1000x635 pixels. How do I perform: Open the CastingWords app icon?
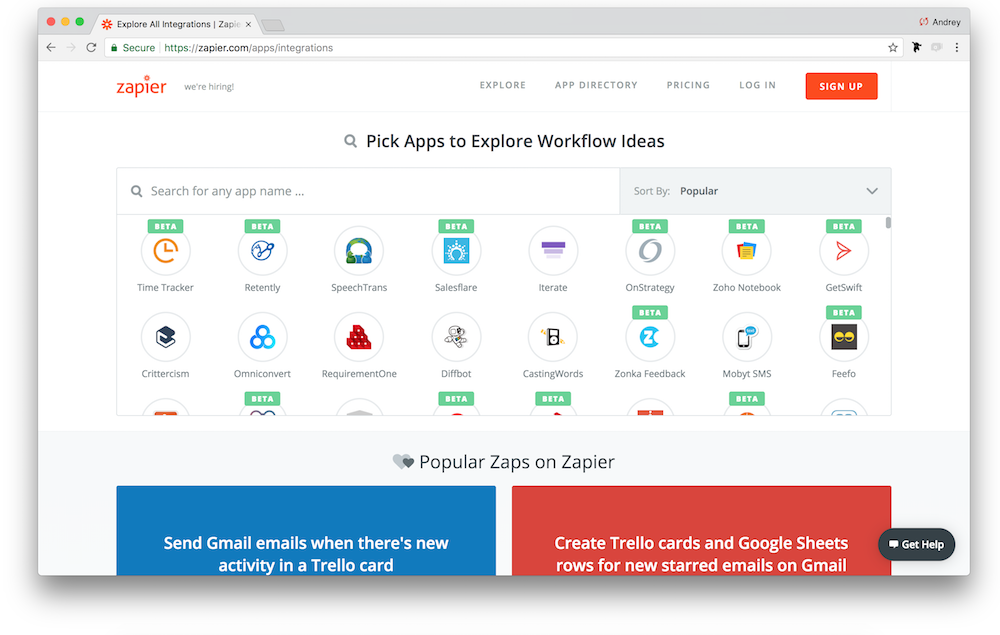[553, 337]
